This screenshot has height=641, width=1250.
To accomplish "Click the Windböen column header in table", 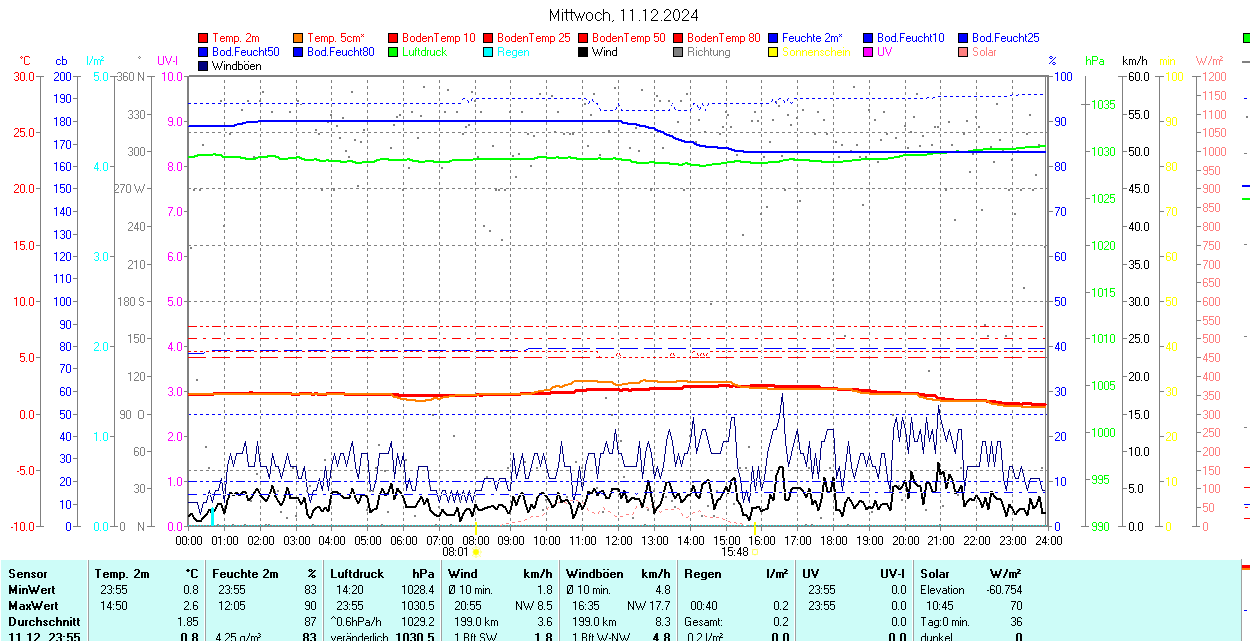I will point(595,574).
